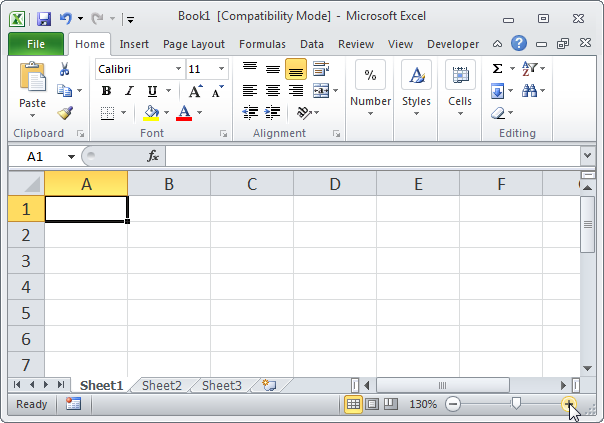This screenshot has height=423, width=604.
Task: Click the Clear eraser icon
Action: pos(498,113)
